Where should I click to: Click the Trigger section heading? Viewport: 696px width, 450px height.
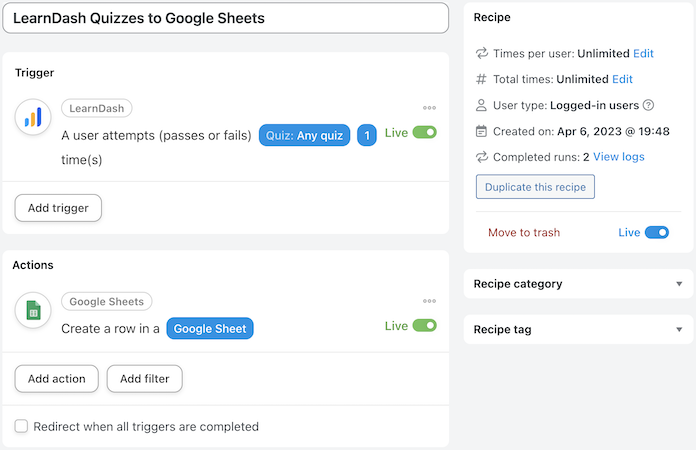pos(35,73)
